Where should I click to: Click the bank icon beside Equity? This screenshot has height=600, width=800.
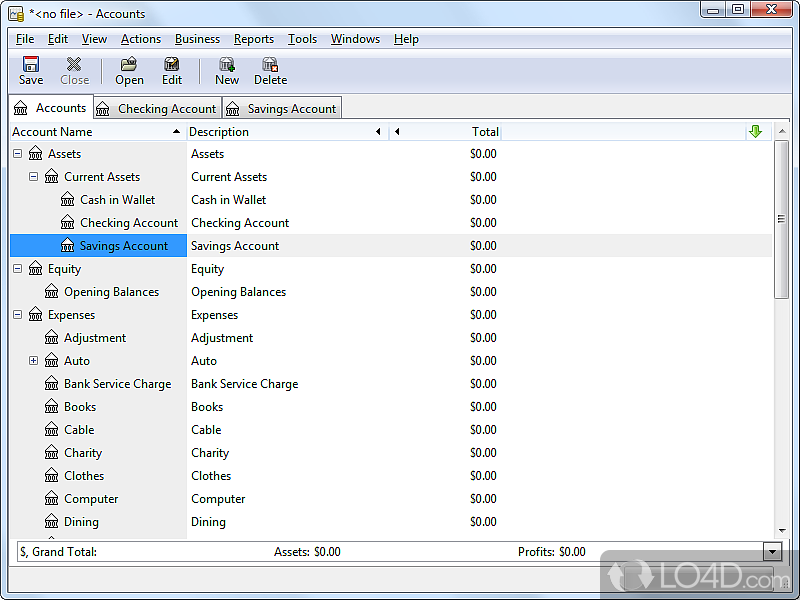(x=35, y=268)
